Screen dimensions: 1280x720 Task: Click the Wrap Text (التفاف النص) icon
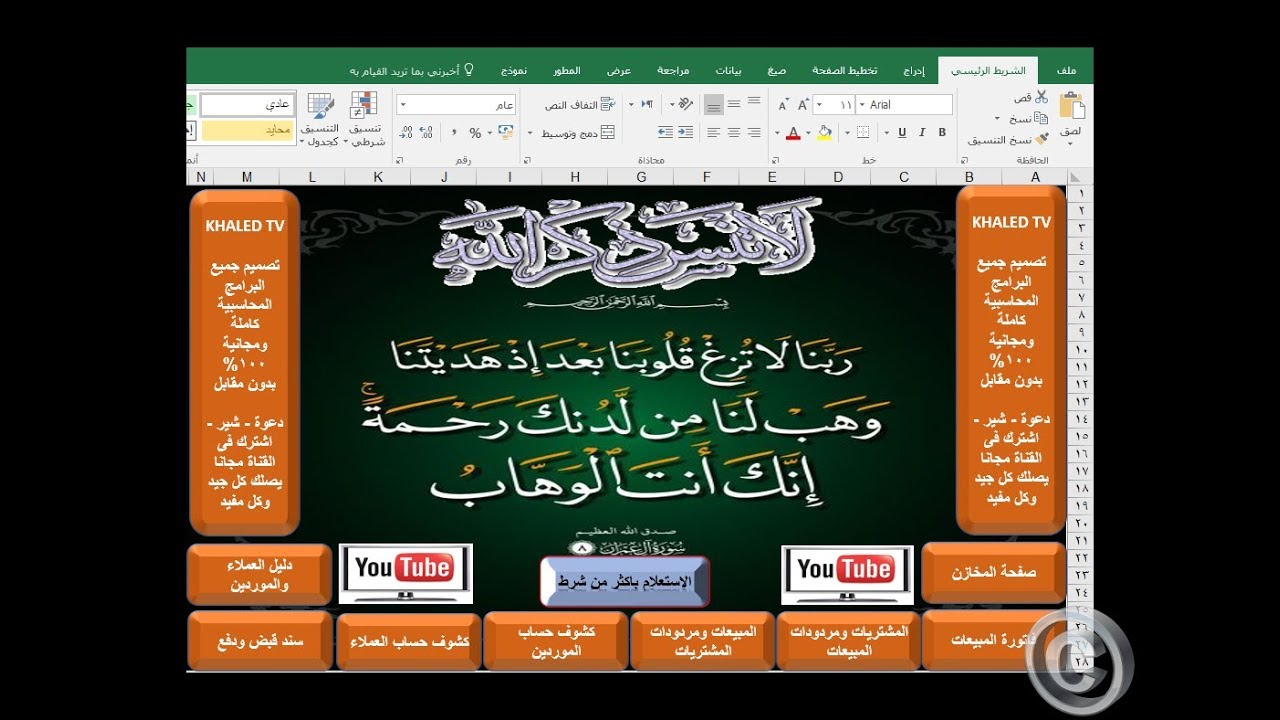(x=608, y=104)
